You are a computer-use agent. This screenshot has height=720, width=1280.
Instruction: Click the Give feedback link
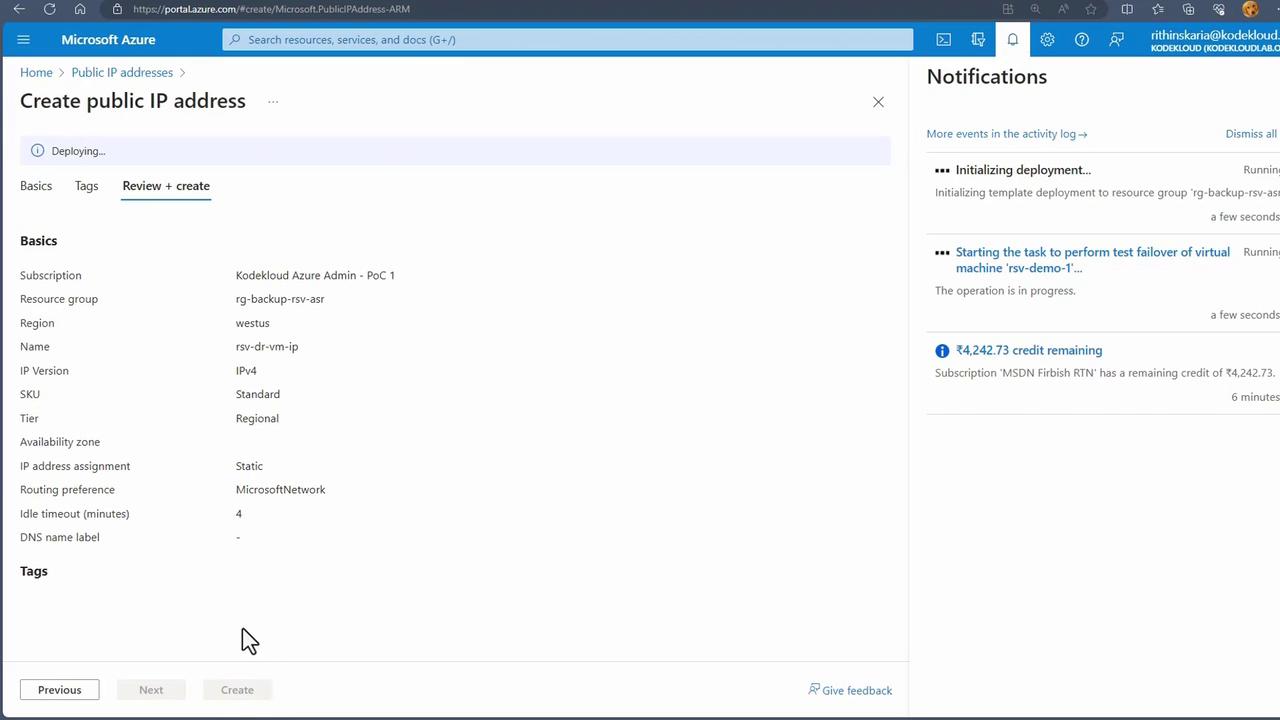[x=850, y=690]
